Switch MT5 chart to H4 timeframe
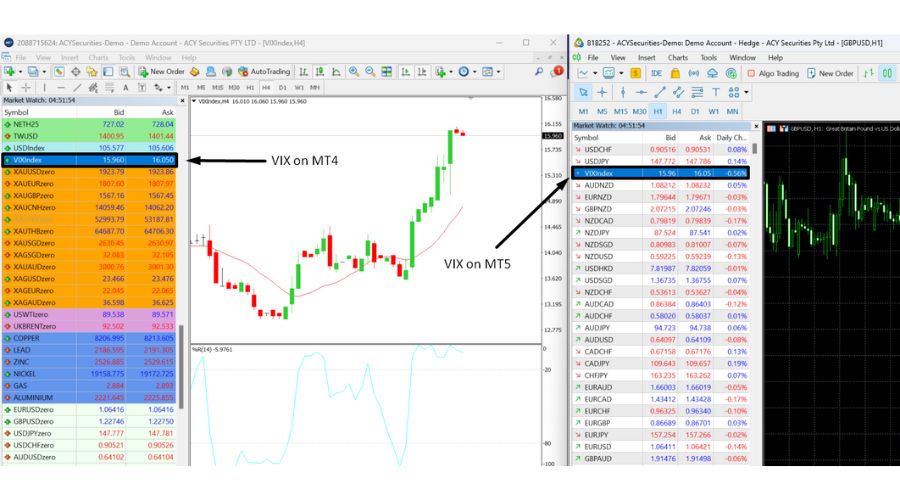 pyautogui.click(x=677, y=110)
